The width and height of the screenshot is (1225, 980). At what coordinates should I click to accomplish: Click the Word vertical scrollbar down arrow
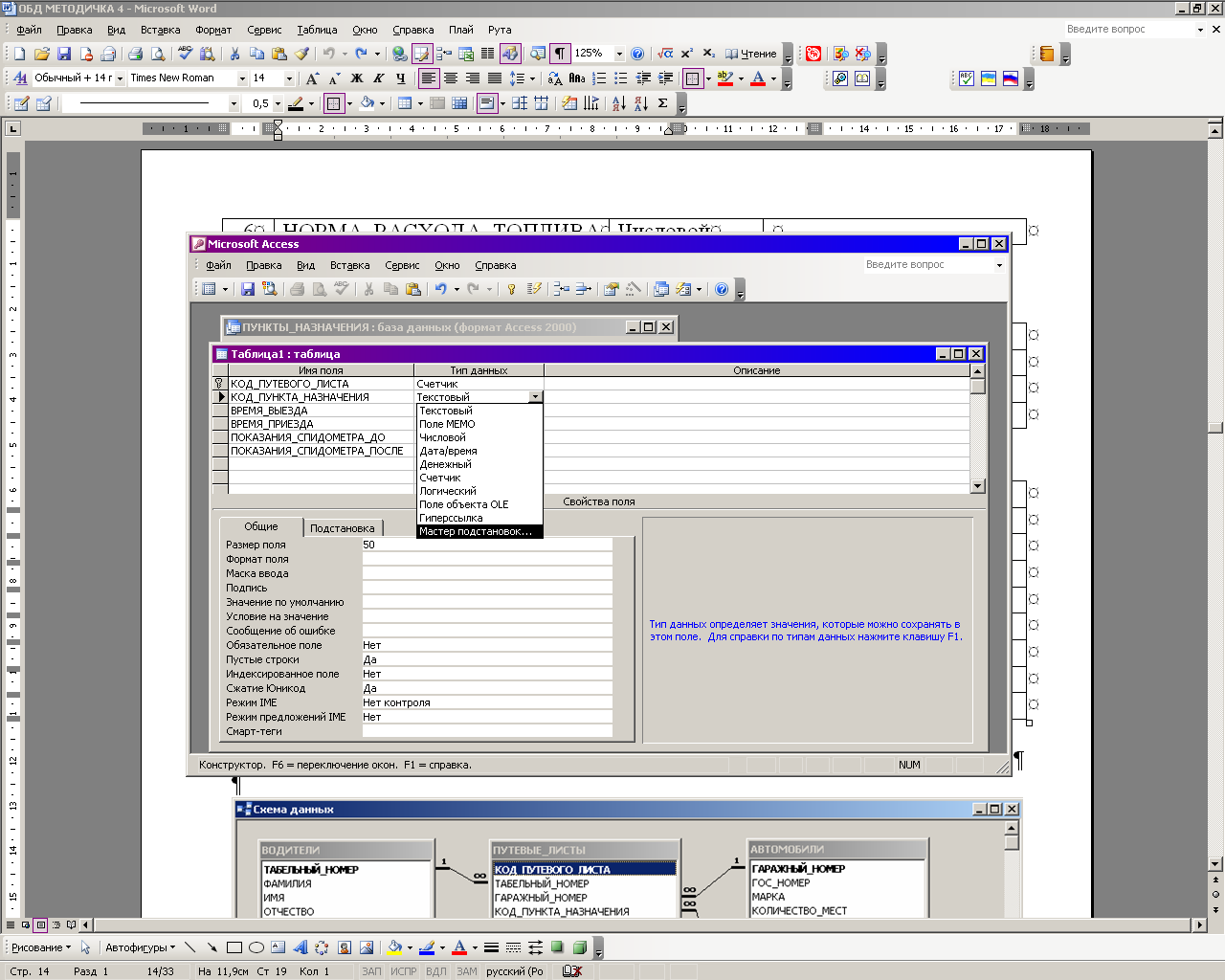coord(1215,863)
